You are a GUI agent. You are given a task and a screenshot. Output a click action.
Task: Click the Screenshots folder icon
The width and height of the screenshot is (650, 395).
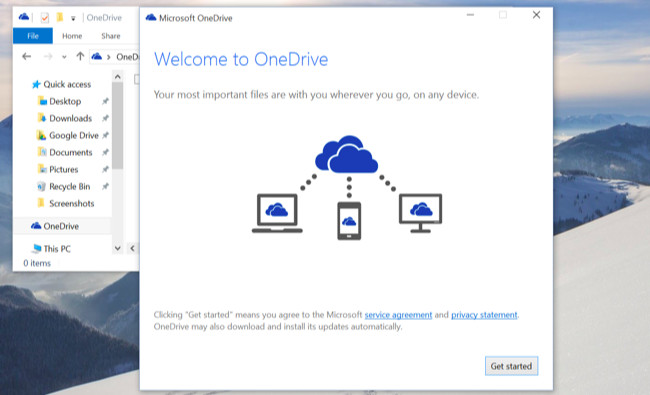click(41, 203)
